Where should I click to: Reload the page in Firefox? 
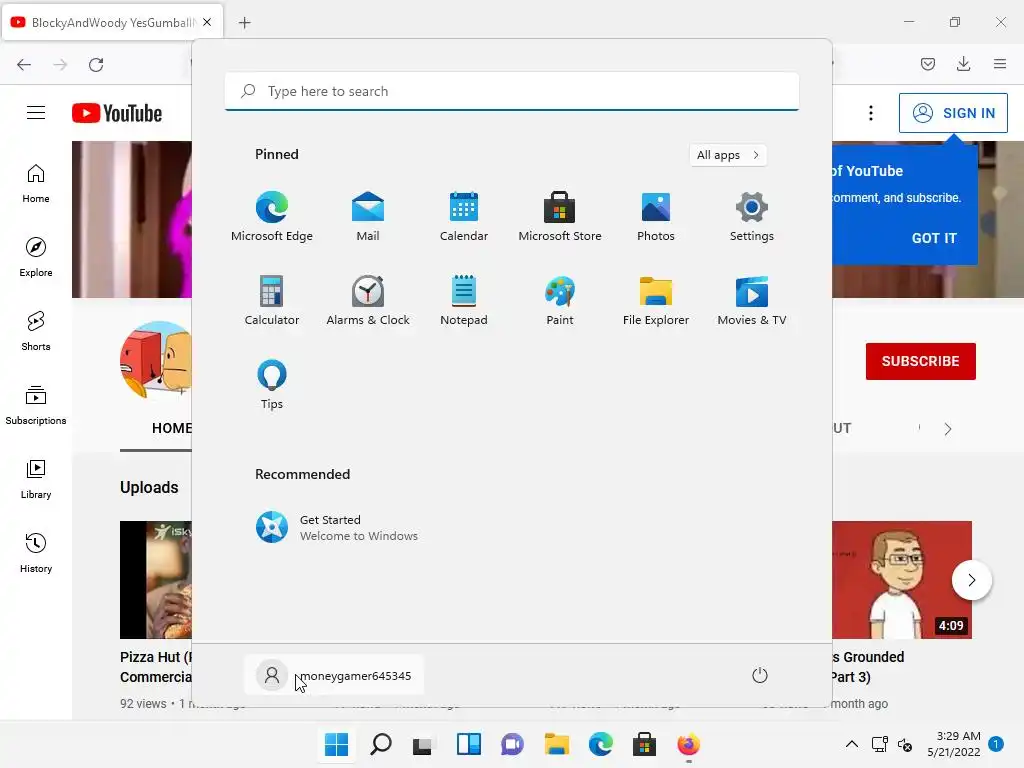(x=96, y=65)
